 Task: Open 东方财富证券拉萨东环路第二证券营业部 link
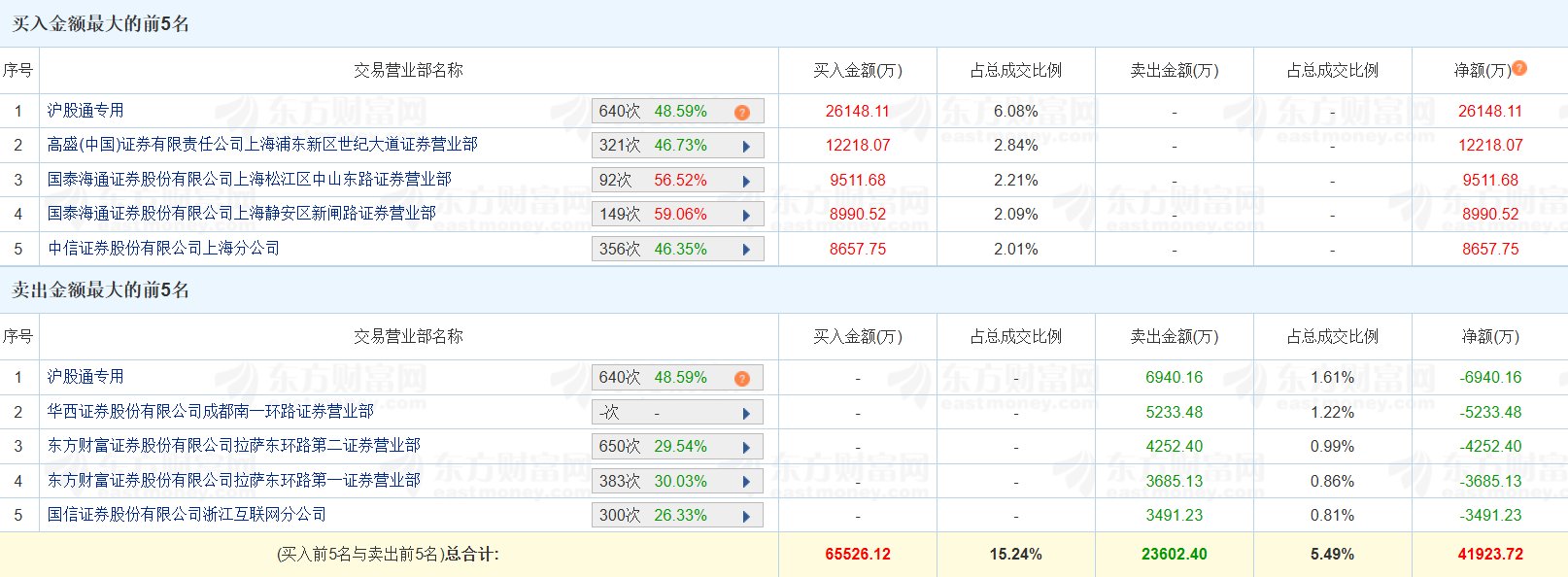(x=233, y=446)
